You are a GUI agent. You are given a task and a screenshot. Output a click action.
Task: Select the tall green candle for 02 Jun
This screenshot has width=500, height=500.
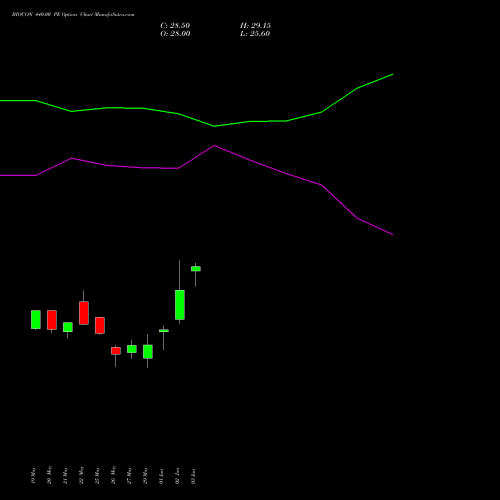coord(180,305)
